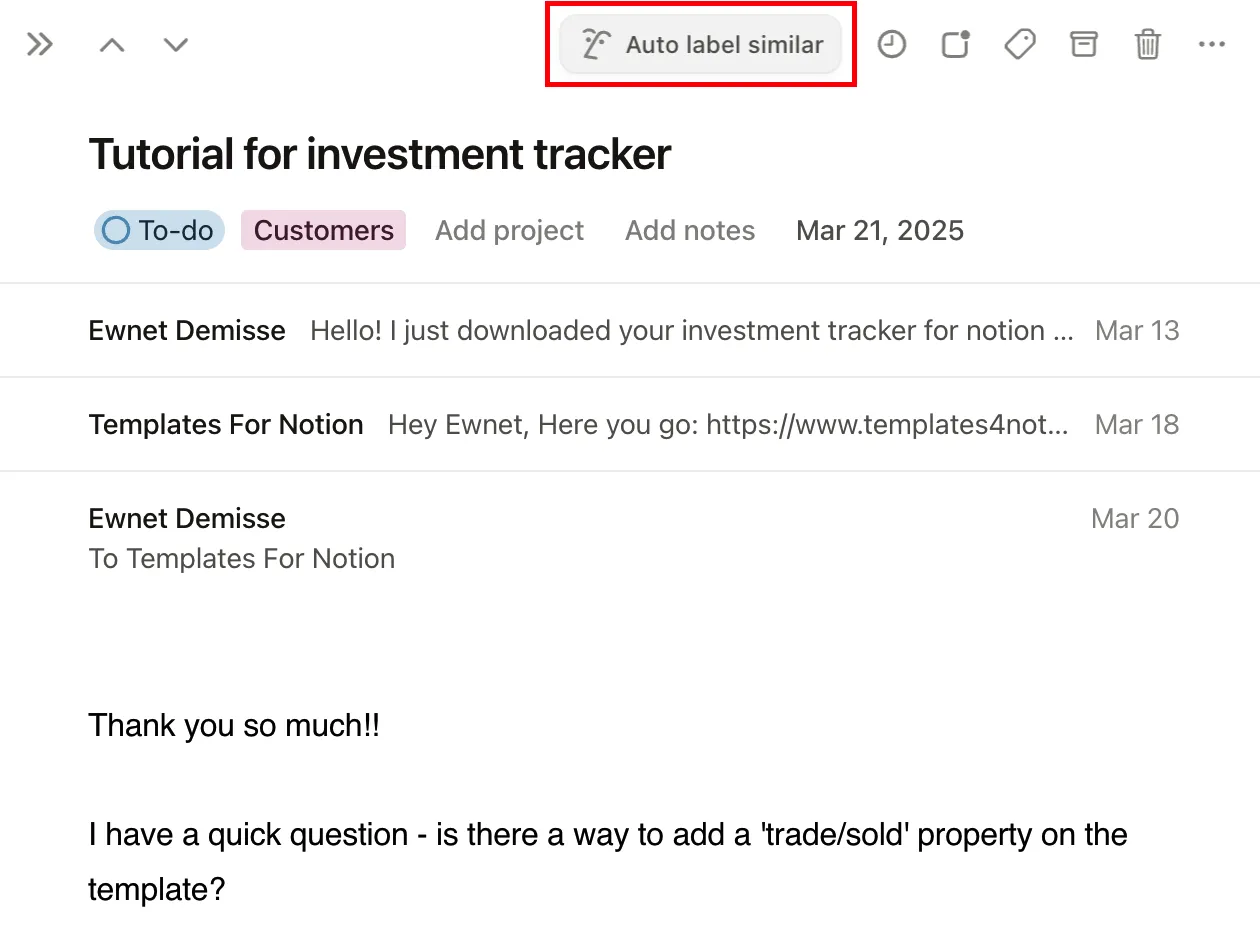Open the label tag icon
Viewport: 1260px width, 928px height.
pyautogui.click(x=1019, y=44)
